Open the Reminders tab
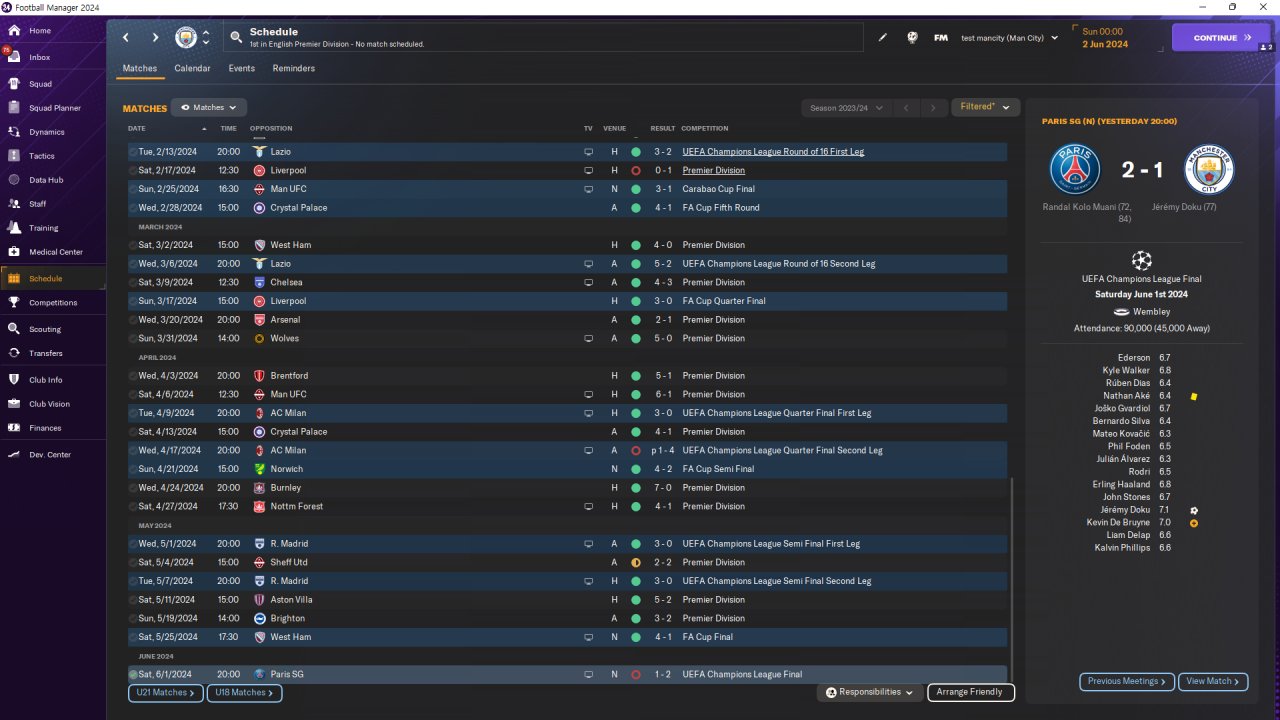The height and width of the screenshot is (720, 1280). [x=293, y=69]
